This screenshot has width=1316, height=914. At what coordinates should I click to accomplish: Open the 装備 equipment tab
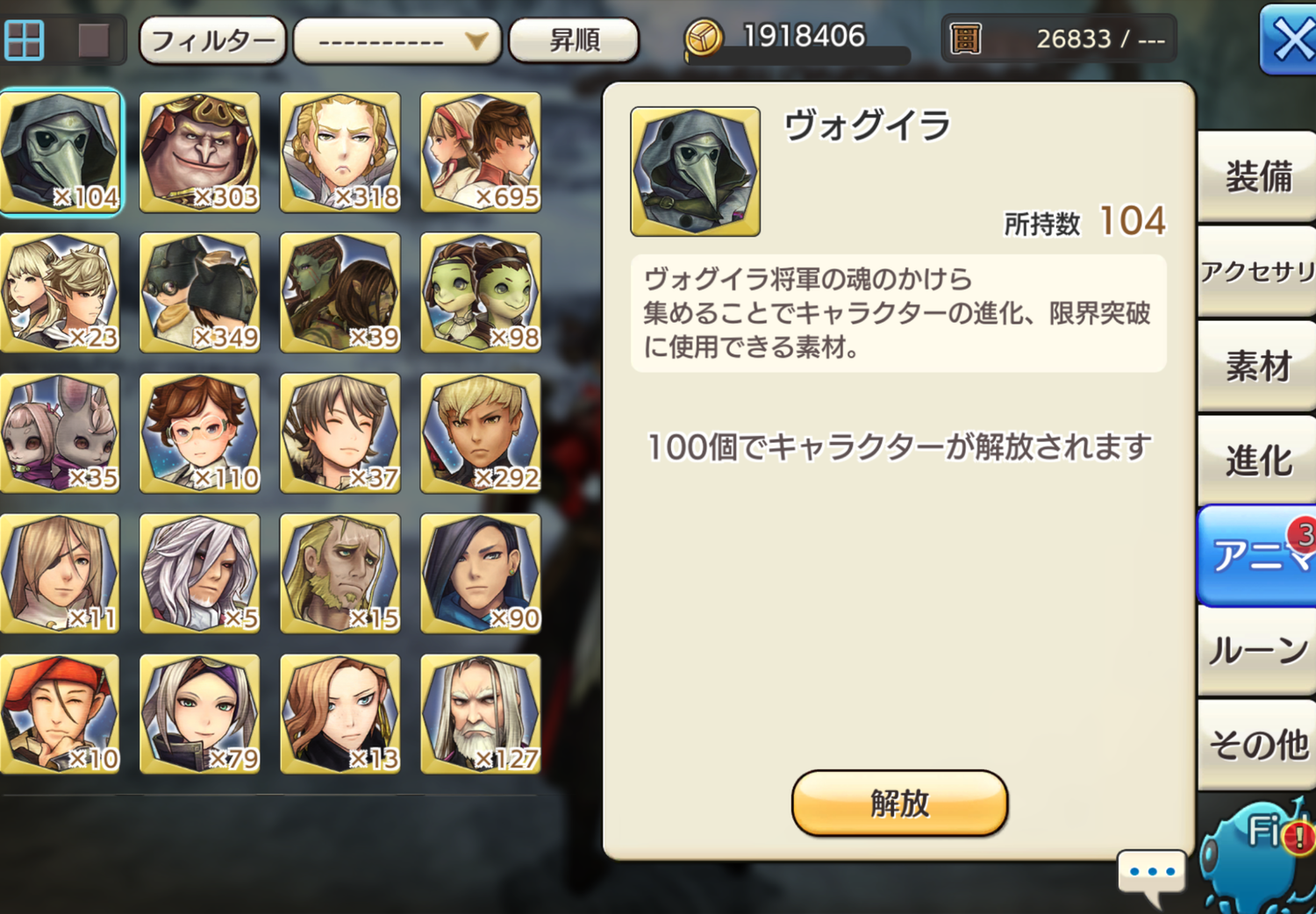(1258, 175)
